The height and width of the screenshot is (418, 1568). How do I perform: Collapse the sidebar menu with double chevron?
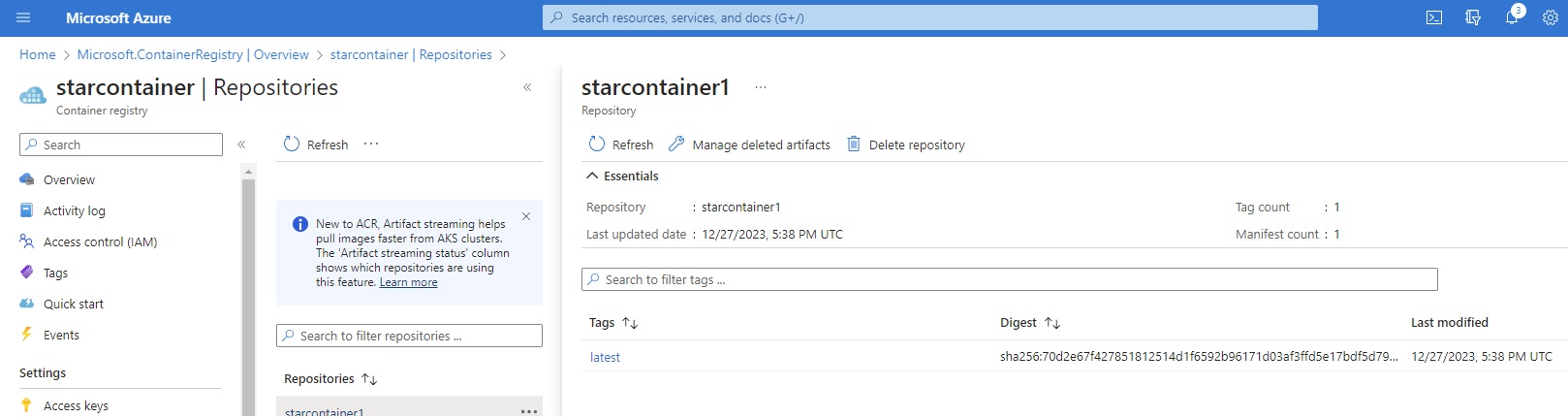[x=241, y=145]
